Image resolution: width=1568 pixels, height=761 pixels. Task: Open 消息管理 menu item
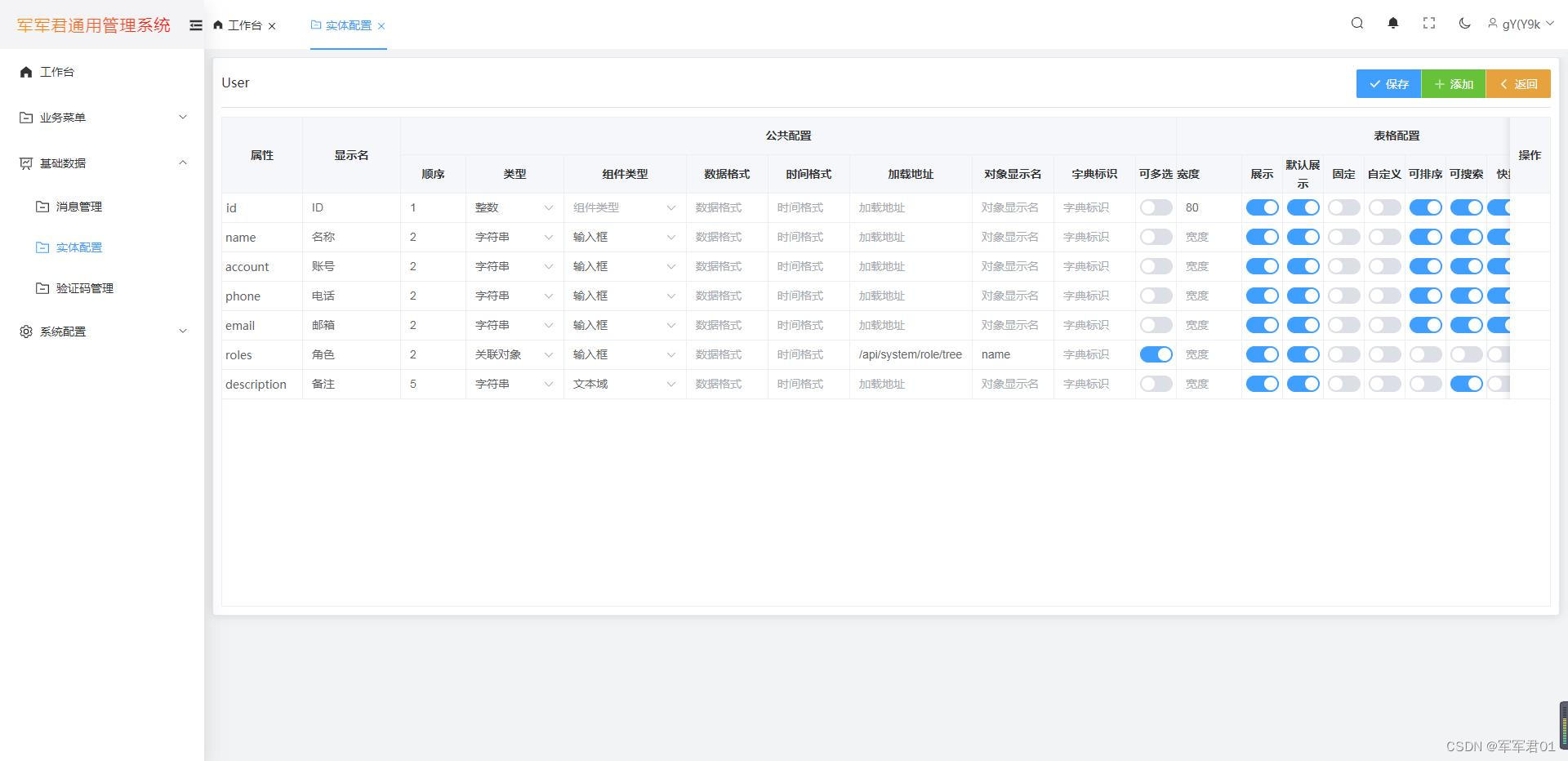102,207
